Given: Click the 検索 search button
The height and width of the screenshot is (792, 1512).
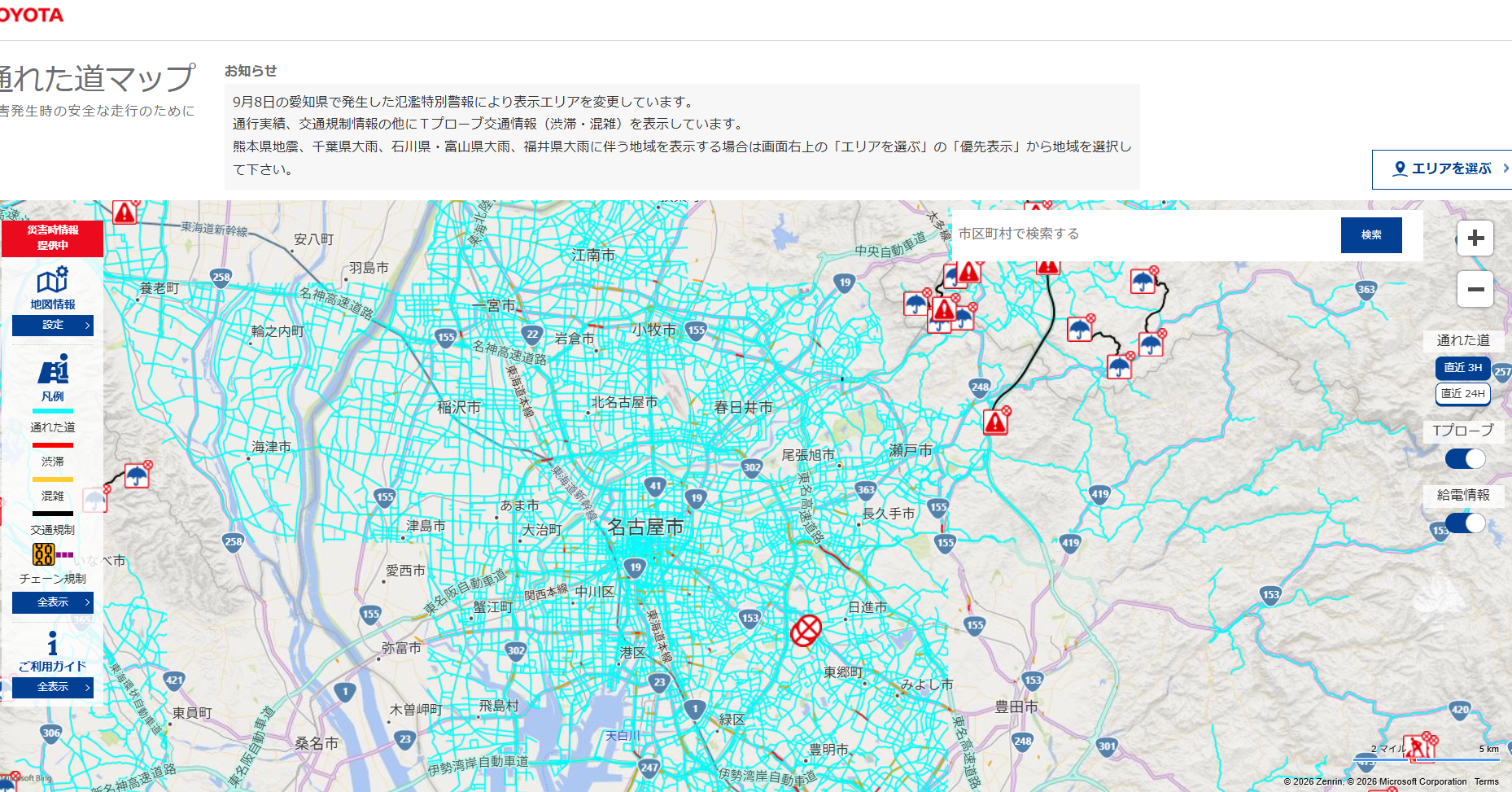Looking at the screenshot, I should click(1371, 235).
